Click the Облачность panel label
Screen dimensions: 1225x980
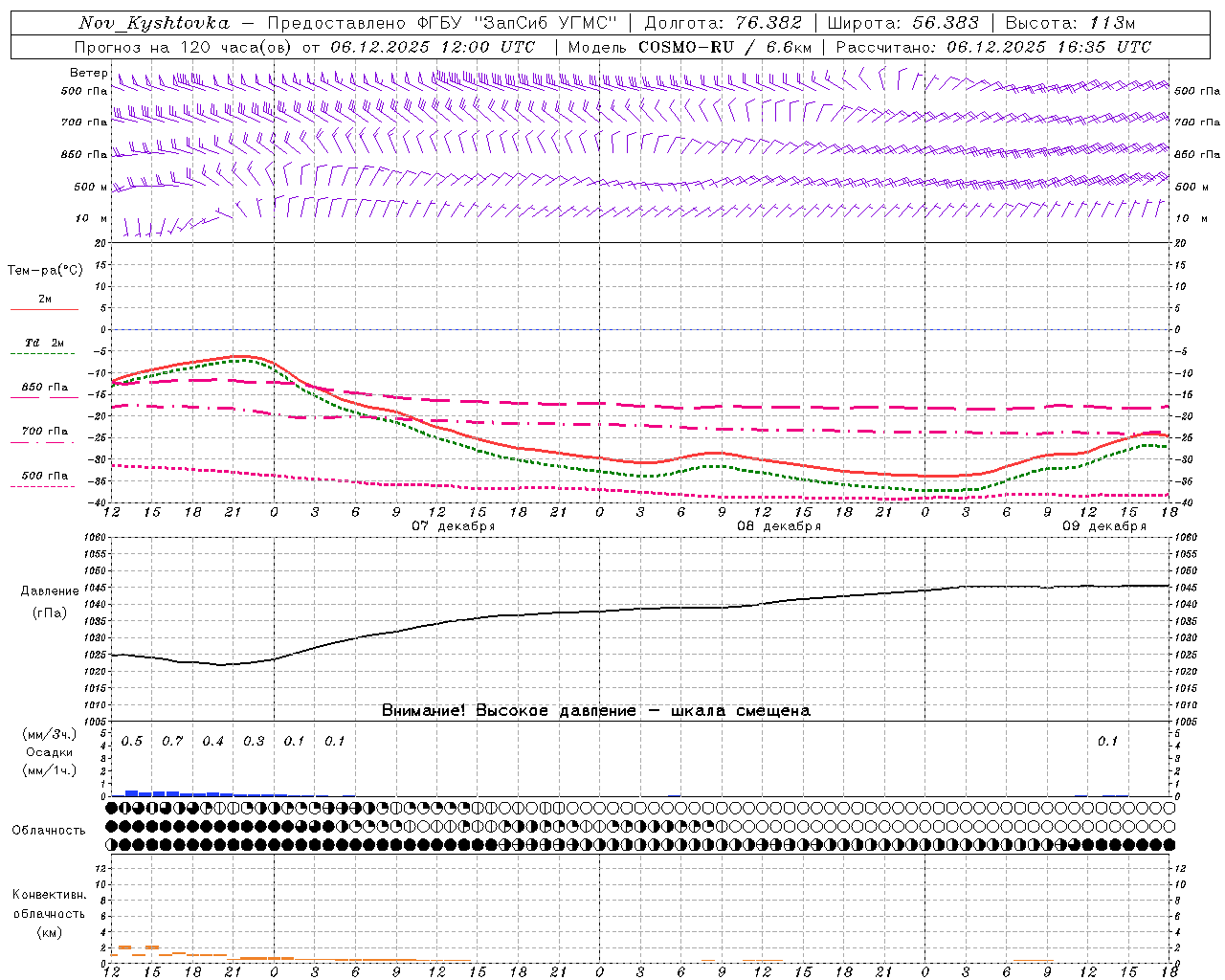(49, 831)
